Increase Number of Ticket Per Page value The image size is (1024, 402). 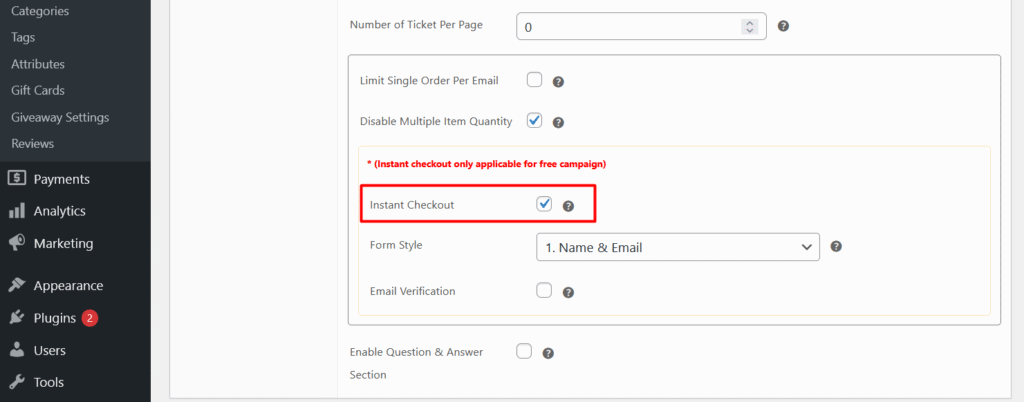749,22
